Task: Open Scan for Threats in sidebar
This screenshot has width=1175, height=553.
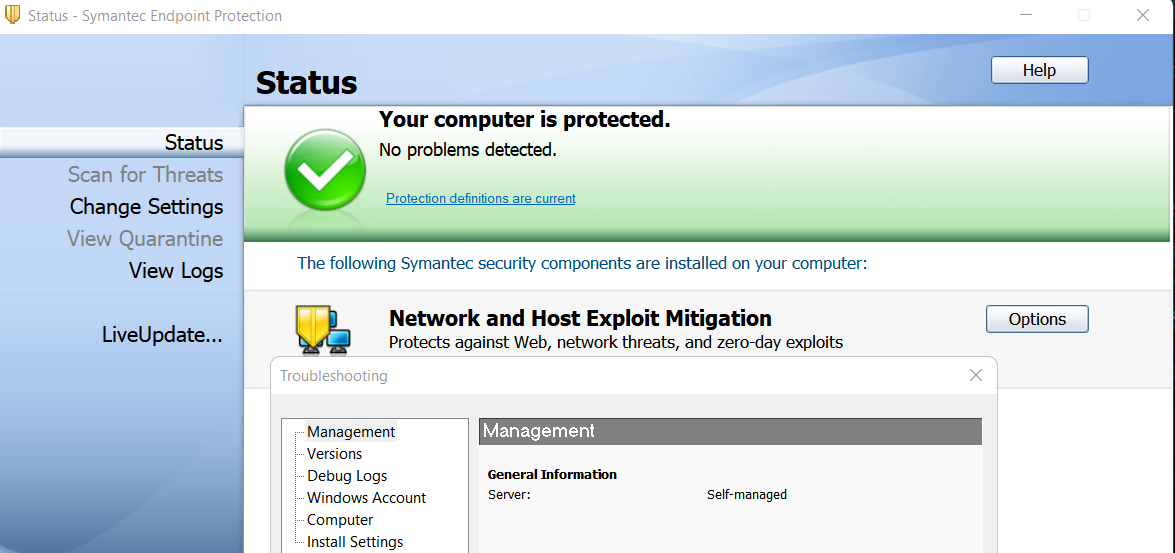Action: click(145, 174)
